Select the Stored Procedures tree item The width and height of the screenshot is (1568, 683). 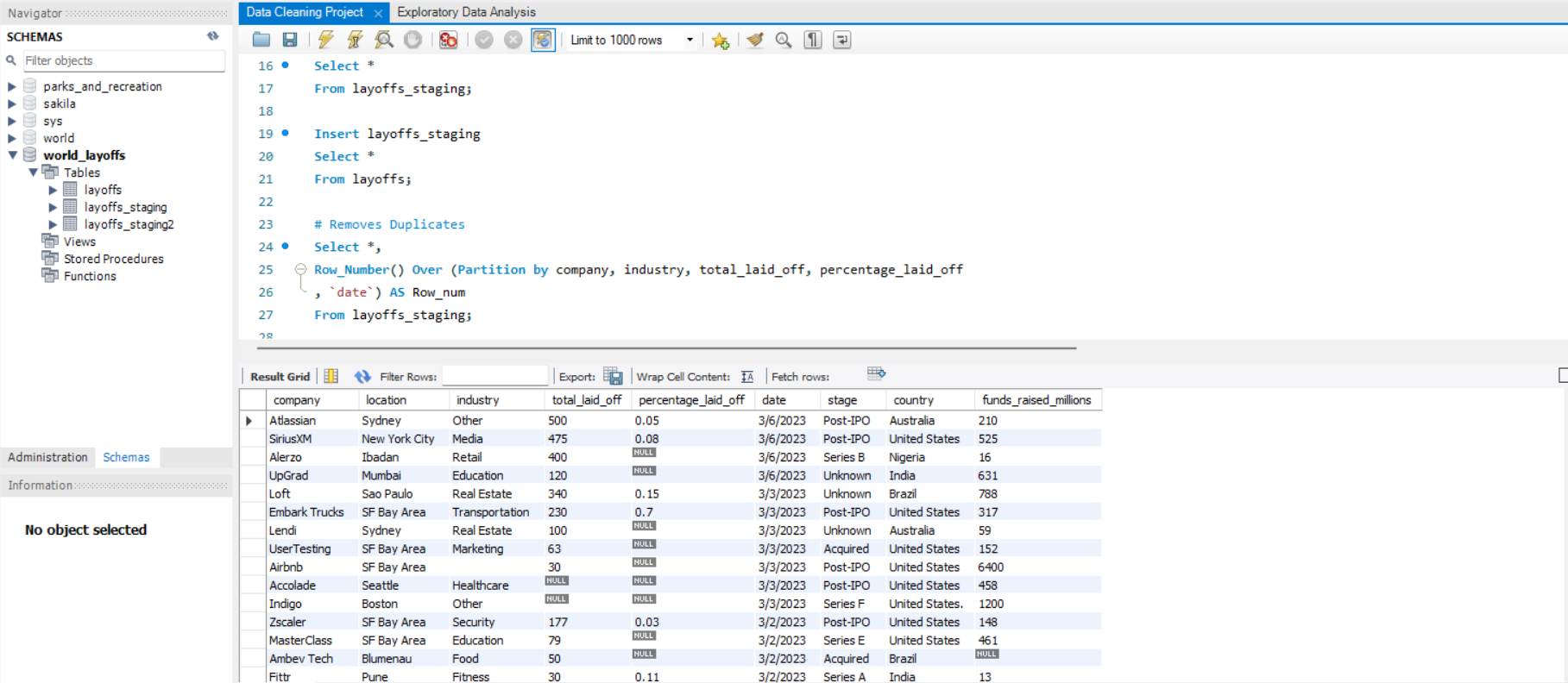click(x=113, y=259)
